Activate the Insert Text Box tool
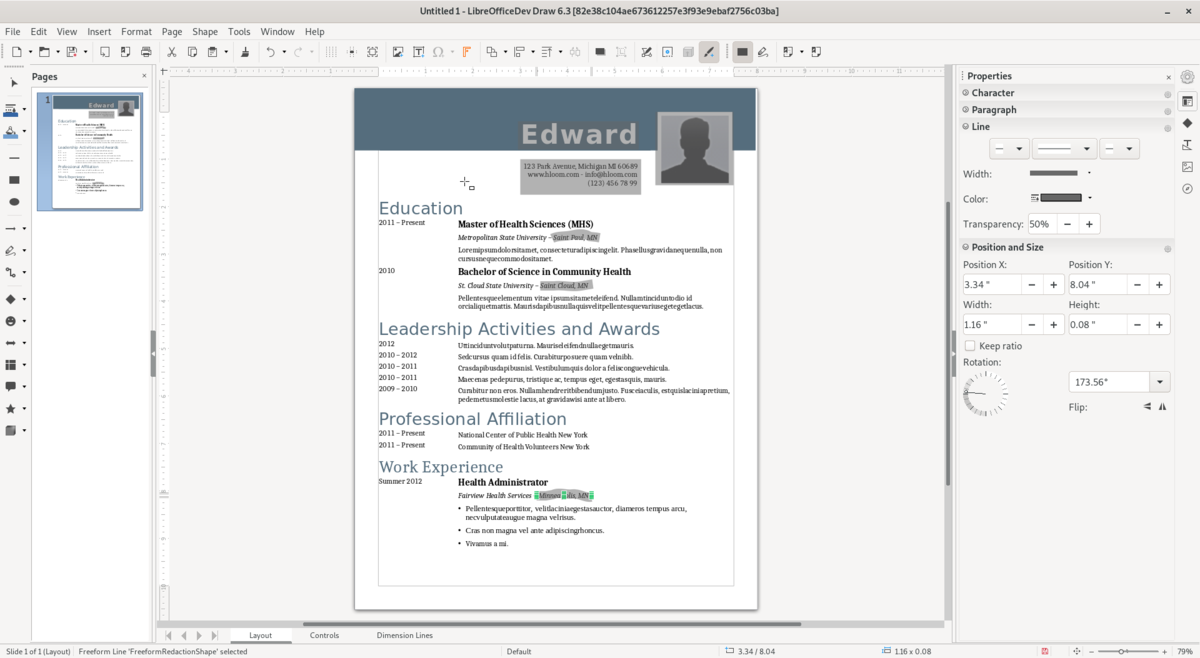The width and height of the screenshot is (1200, 658). (x=419, y=51)
